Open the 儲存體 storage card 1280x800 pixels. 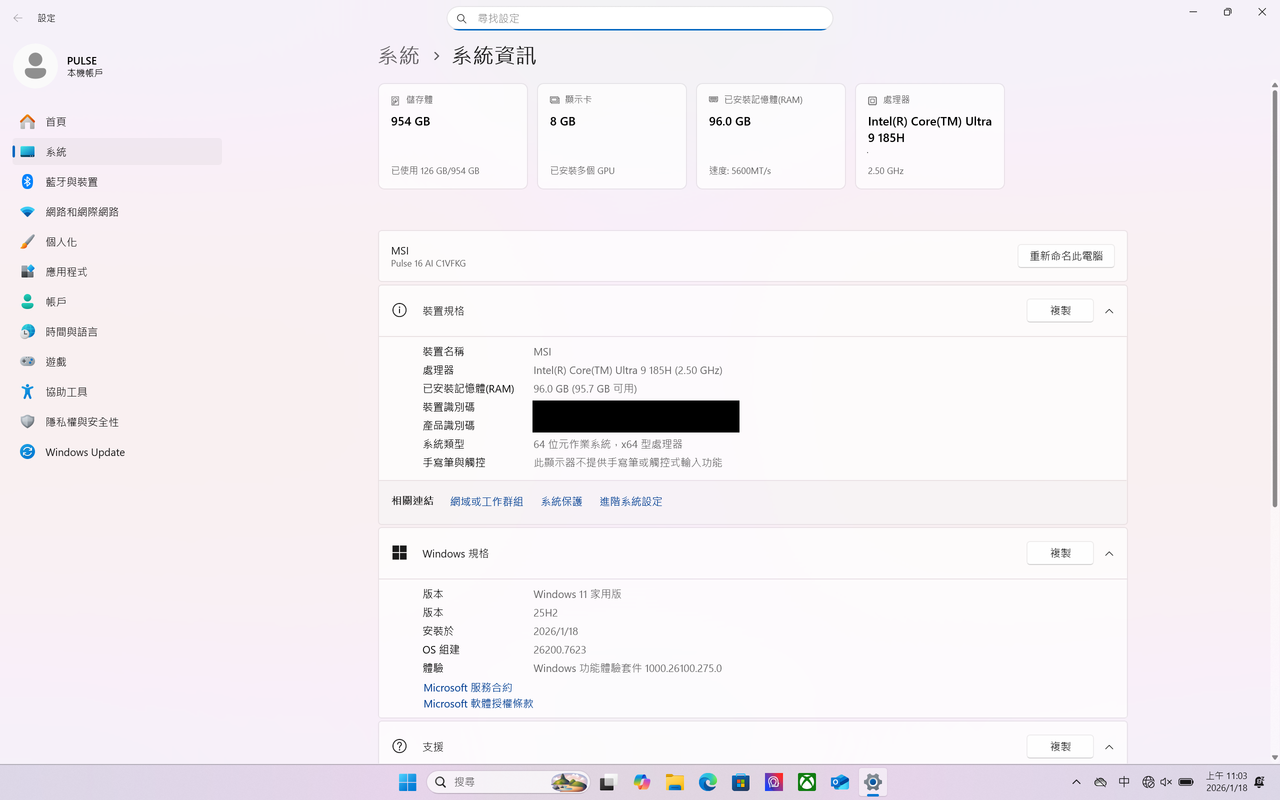pos(452,136)
